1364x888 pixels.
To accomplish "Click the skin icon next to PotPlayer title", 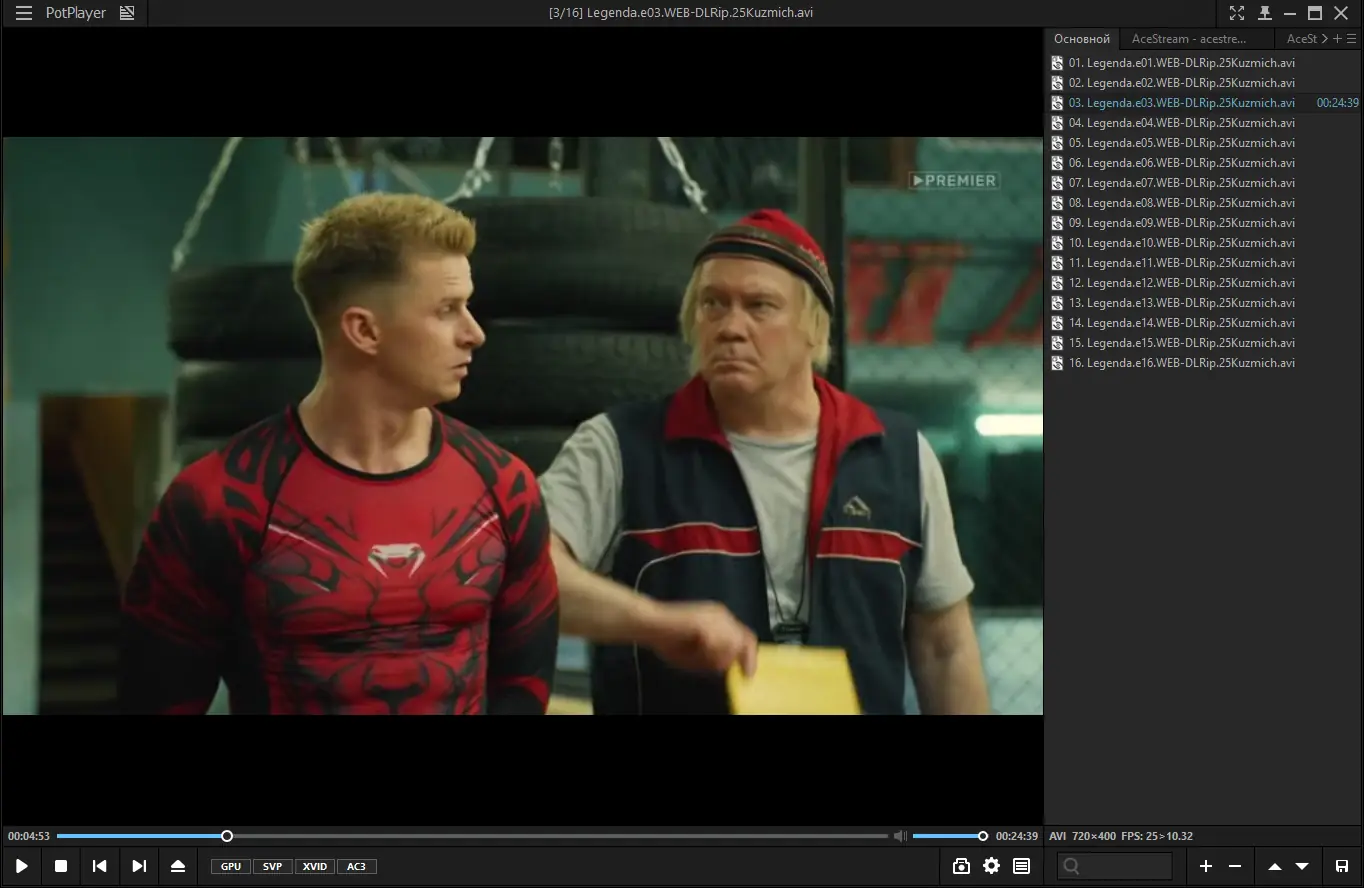I will coord(127,13).
